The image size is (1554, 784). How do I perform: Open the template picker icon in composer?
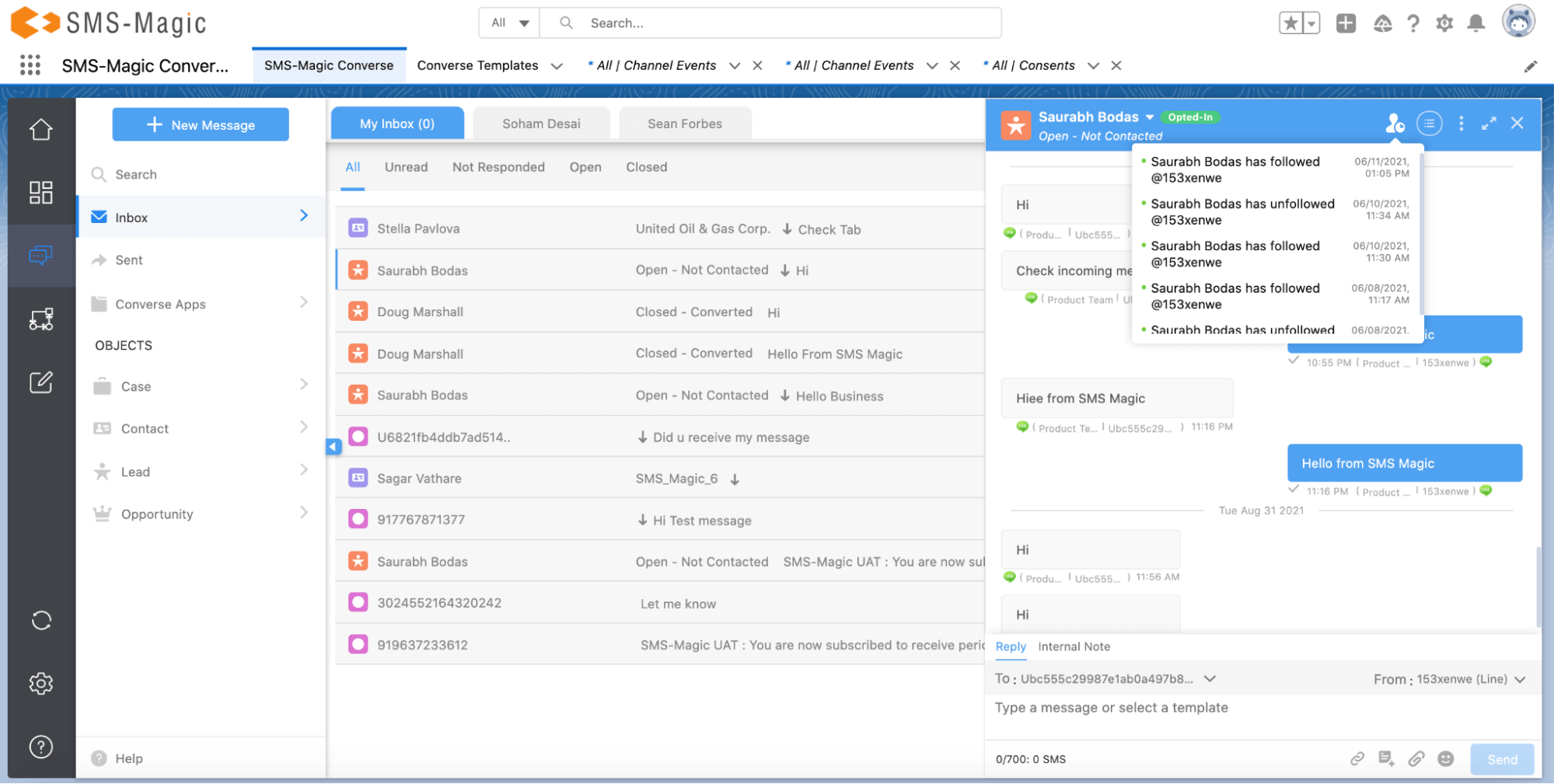pyautogui.click(x=1386, y=759)
